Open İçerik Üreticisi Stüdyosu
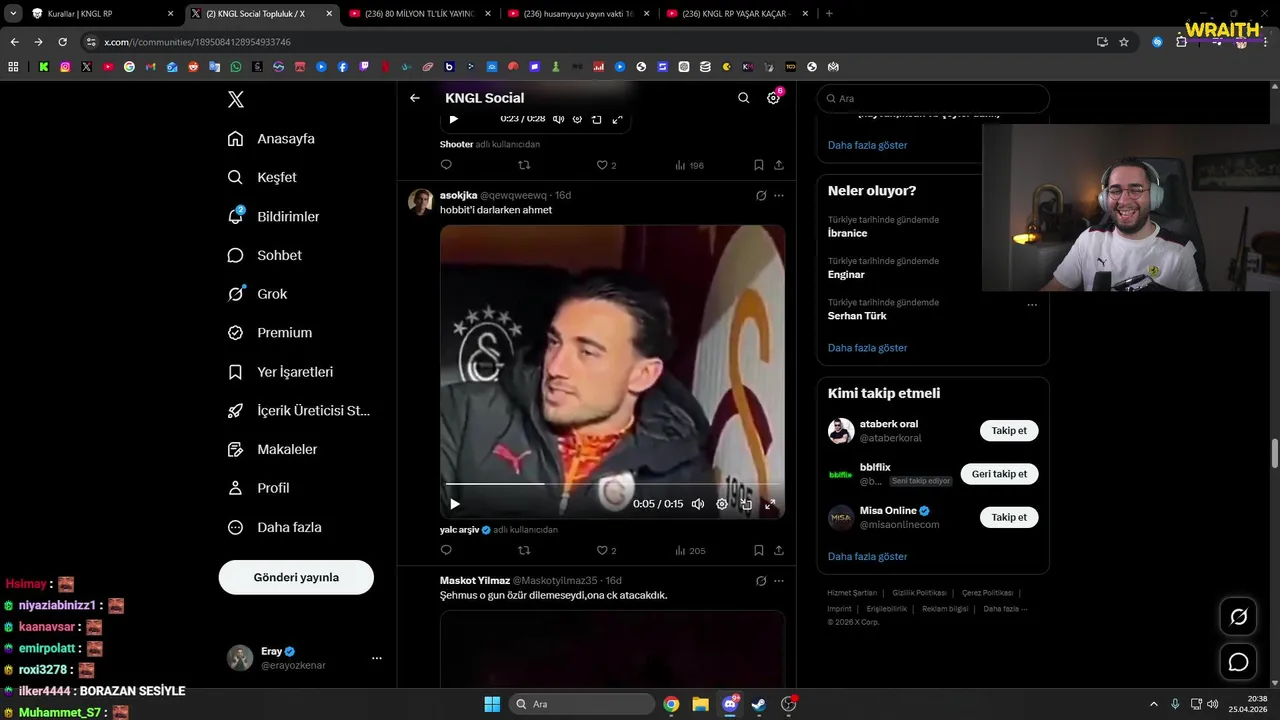The image size is (1280, 720). [x=298, y=411]
